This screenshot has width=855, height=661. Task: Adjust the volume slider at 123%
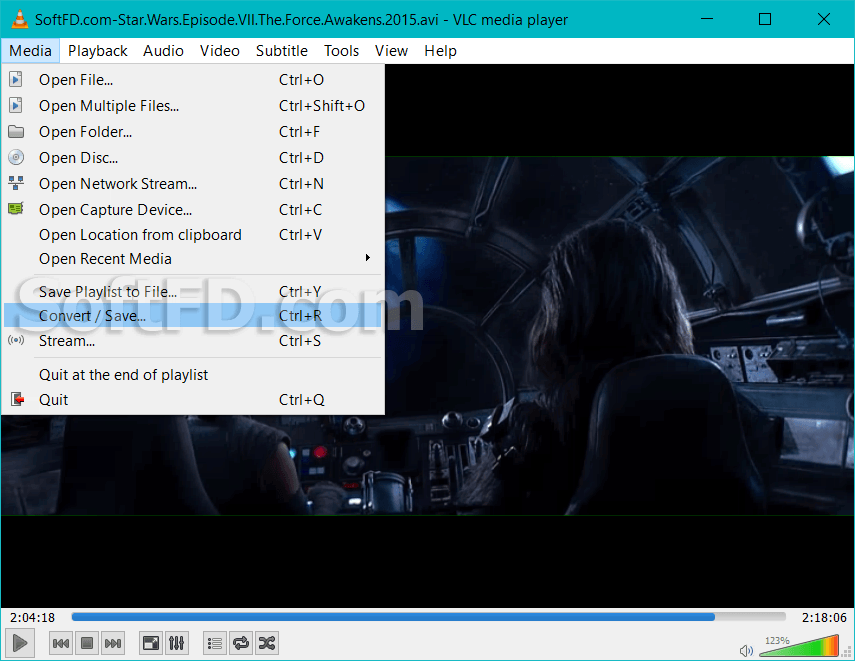[799, 645]
